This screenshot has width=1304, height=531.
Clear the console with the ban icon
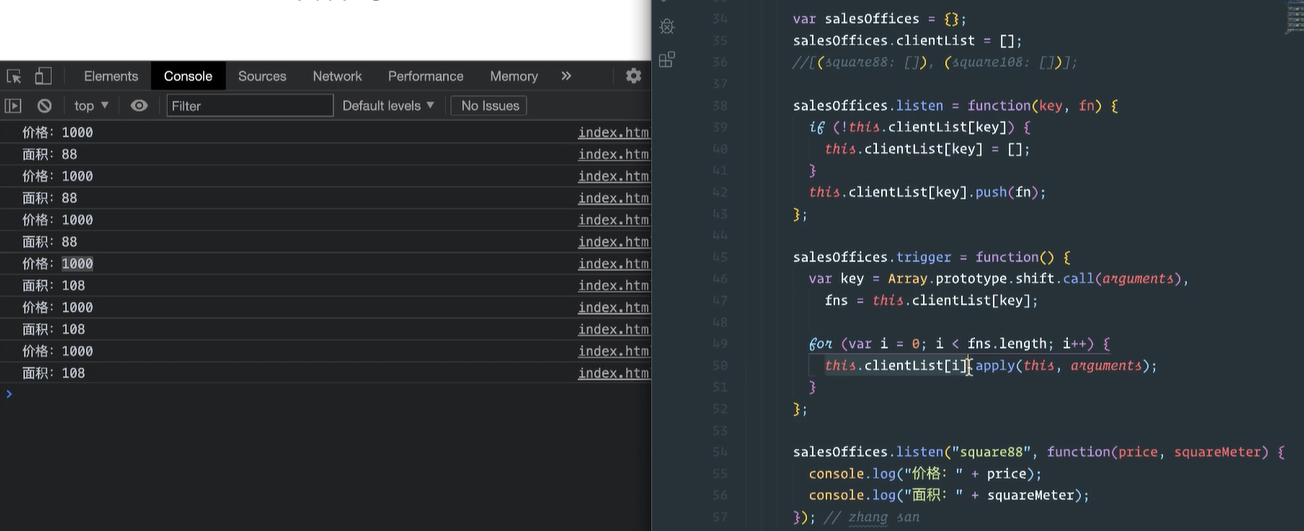(44, 105)
